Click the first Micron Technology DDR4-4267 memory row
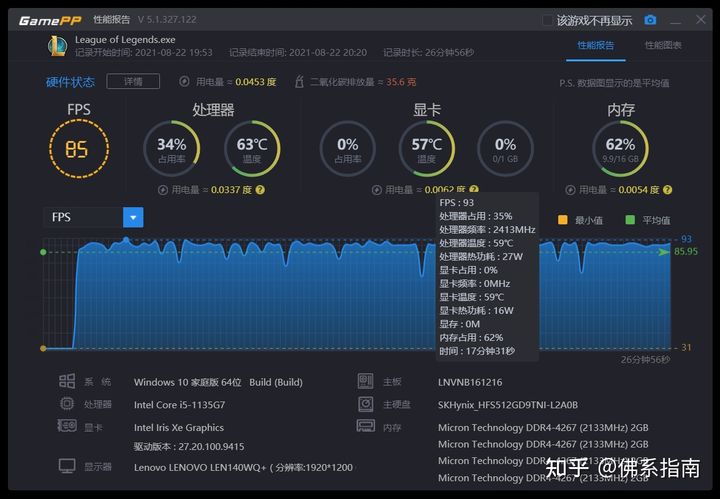Image resolution: width=720 pixels, height=499 pixels. [x=543, y=427]
